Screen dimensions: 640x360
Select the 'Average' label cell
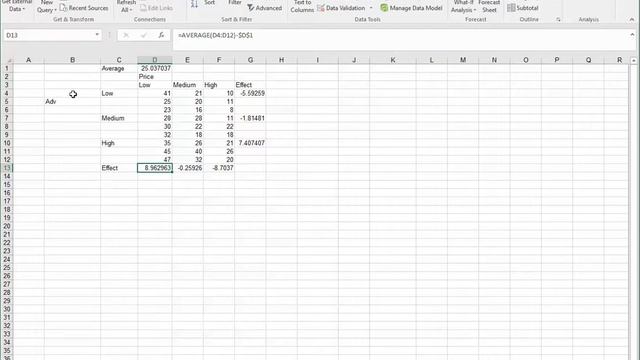119,68
